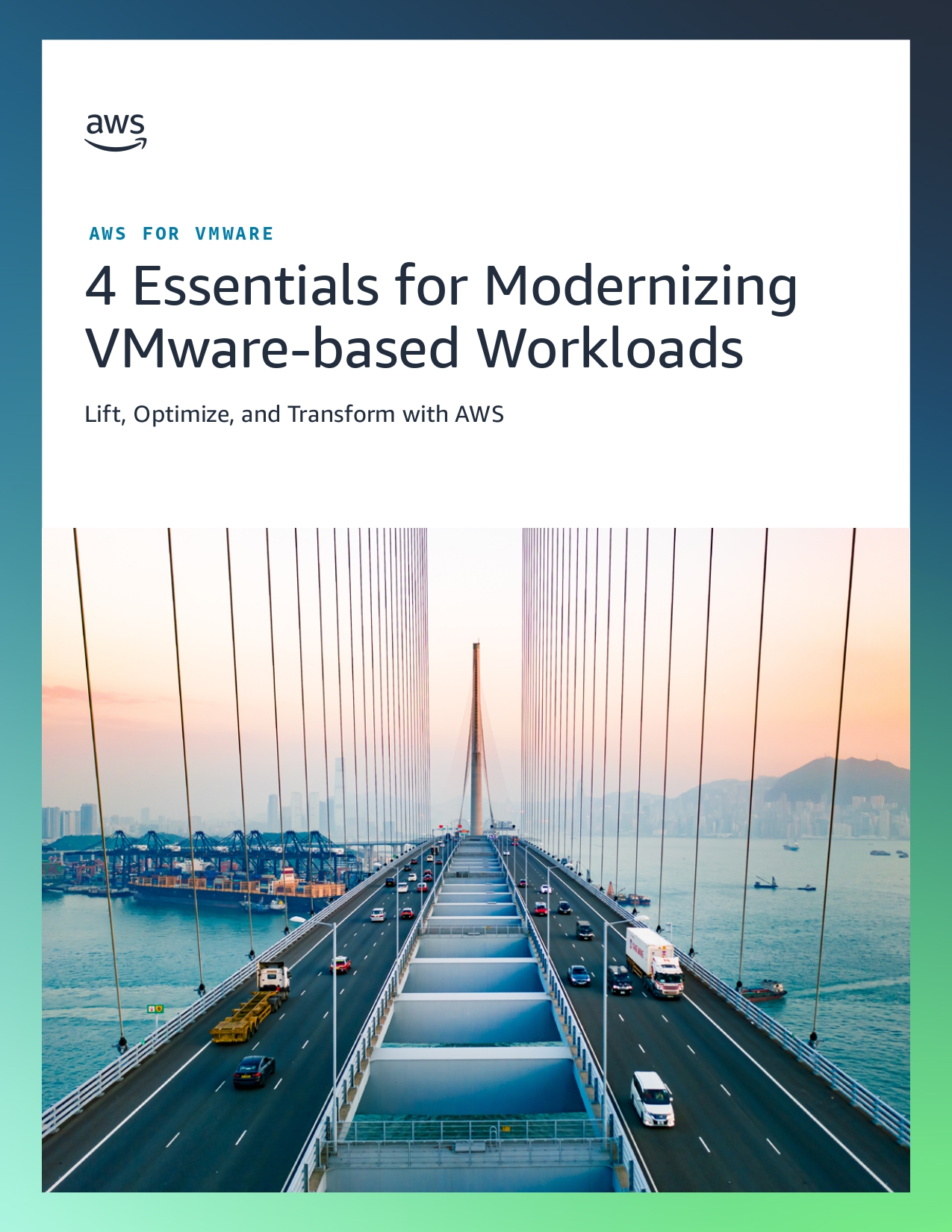Click the red car in the left lanes
Screen dimensions: 952x1232
pyautogui.click(x=340, y=964)
